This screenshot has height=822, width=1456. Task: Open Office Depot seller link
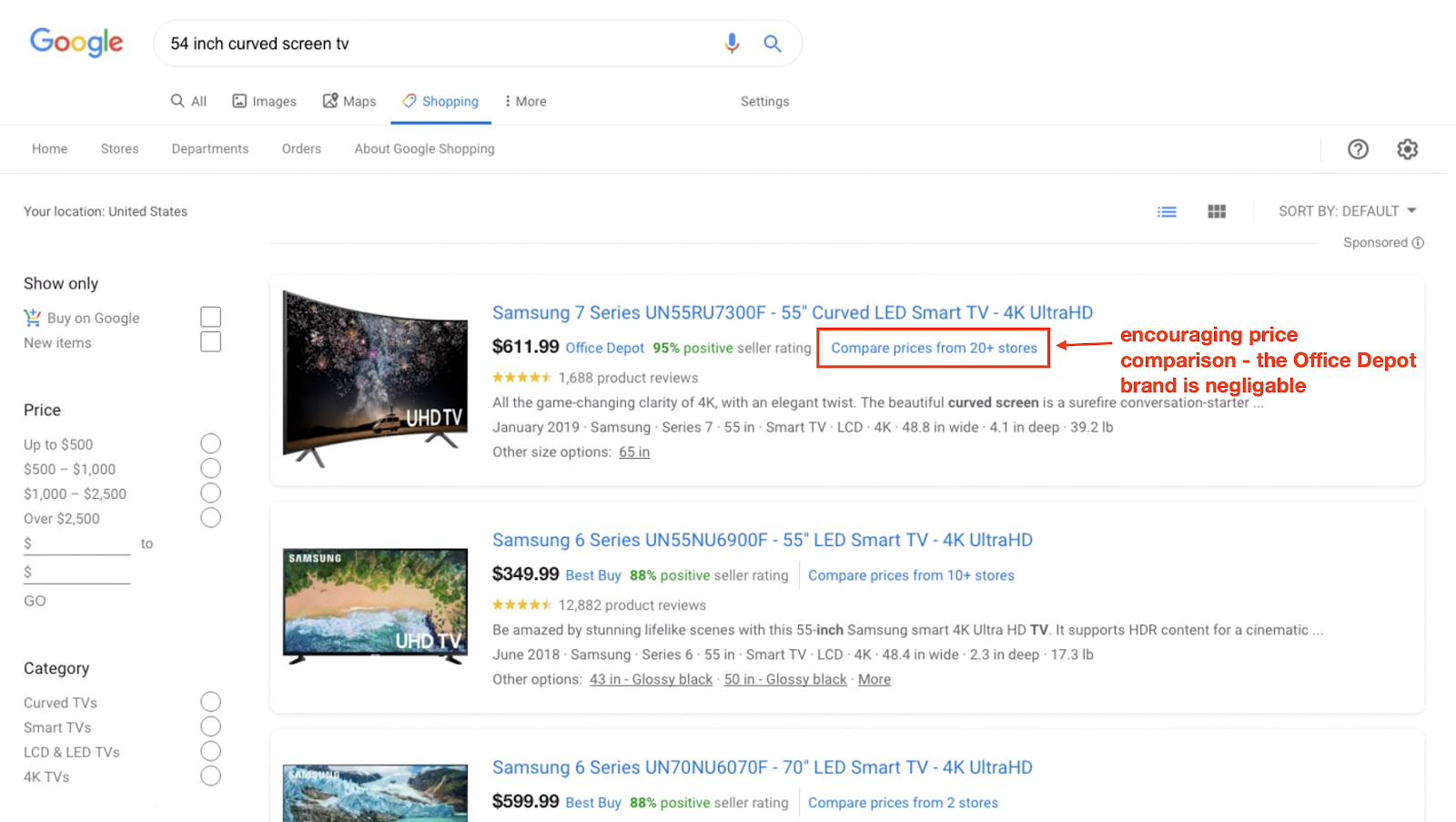click(x=604, y=348)
